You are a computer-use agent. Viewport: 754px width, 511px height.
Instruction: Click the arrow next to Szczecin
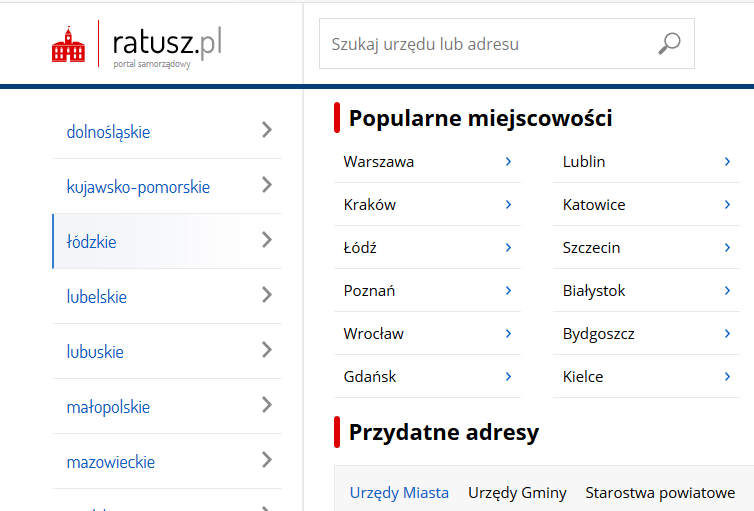[727, 248]
